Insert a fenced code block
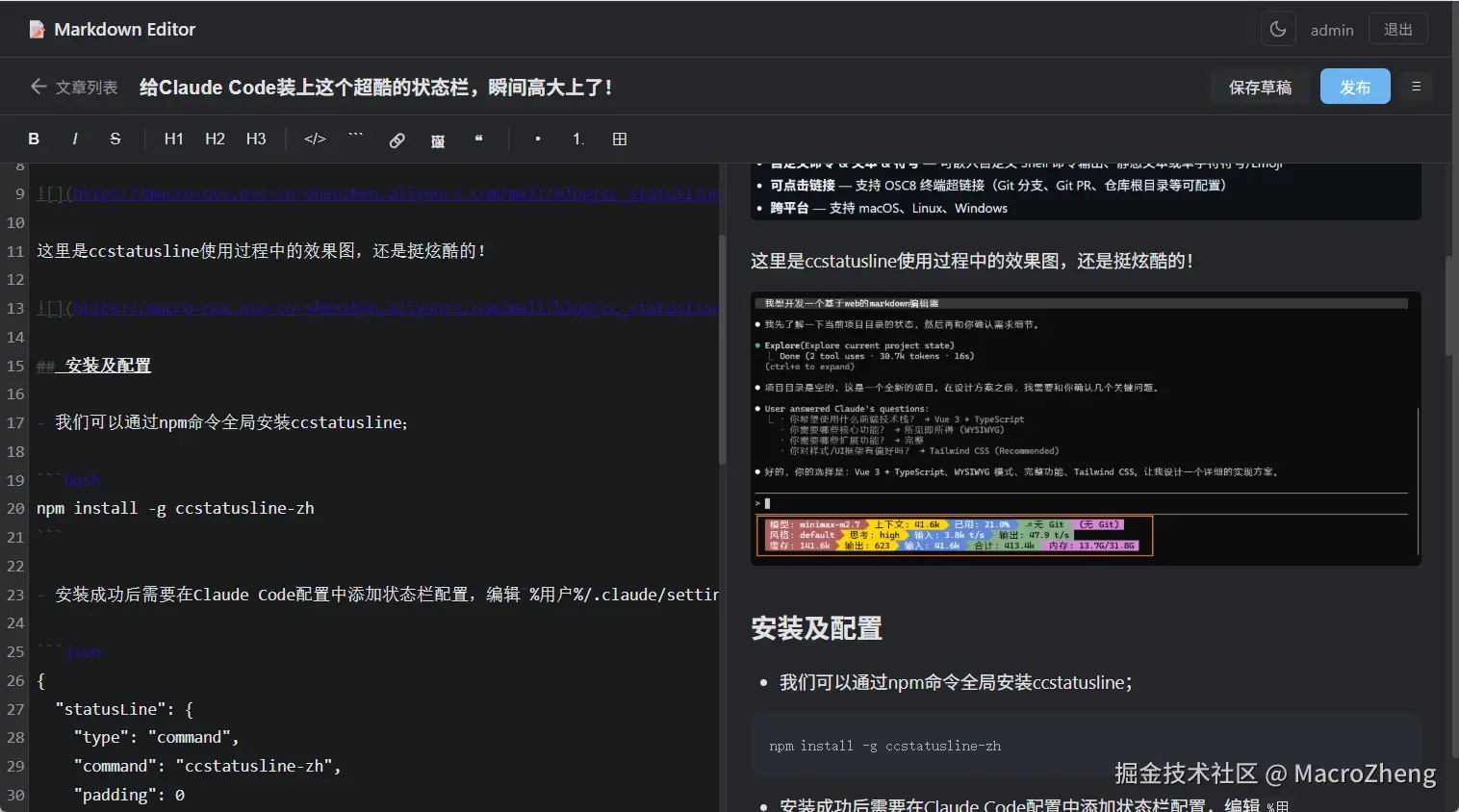Image resolution: width=1459 pixels, height=812 pixels. pos(356,139)
